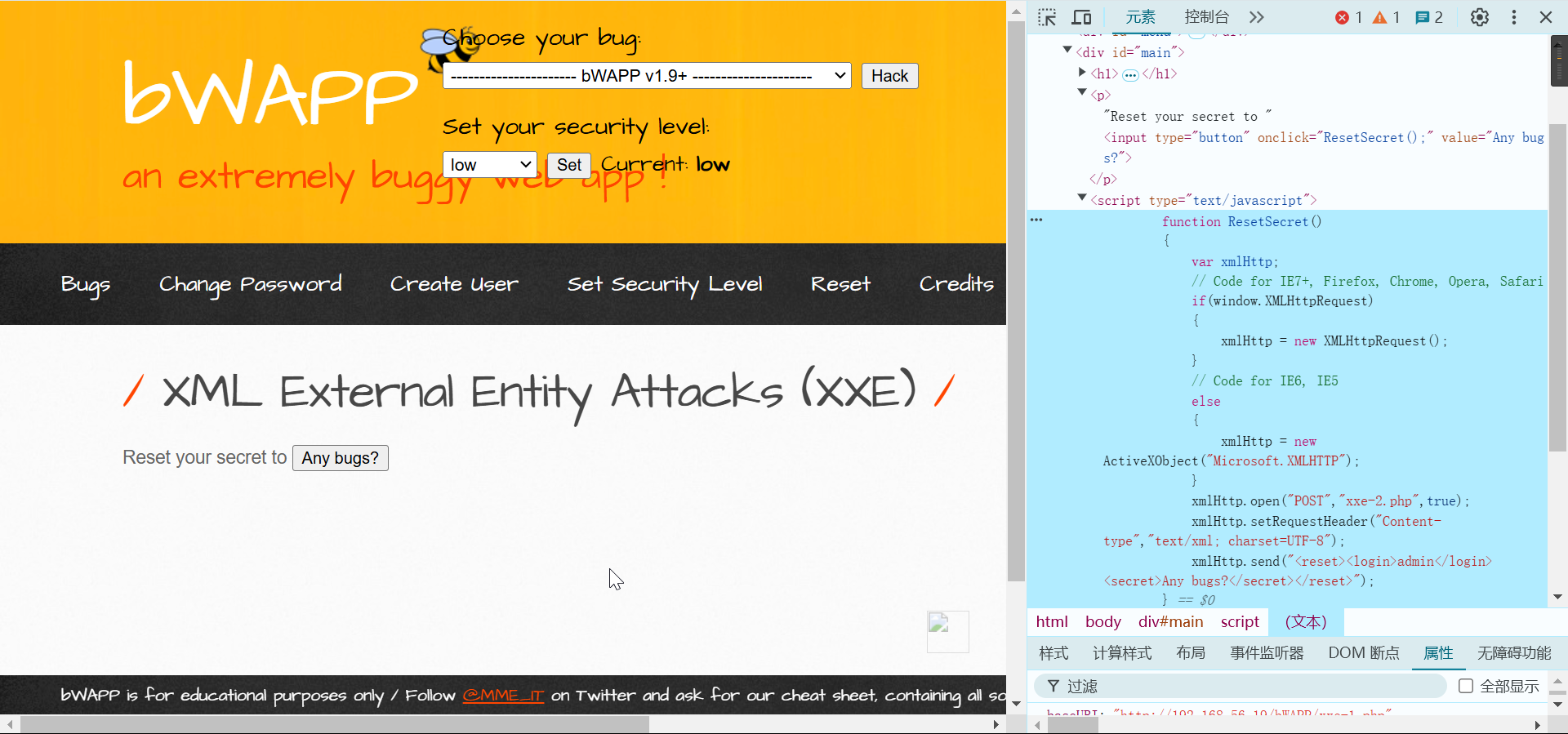The image size is (1568, 734).
Task: Open the security level dropdown
Action: point(489,165)
